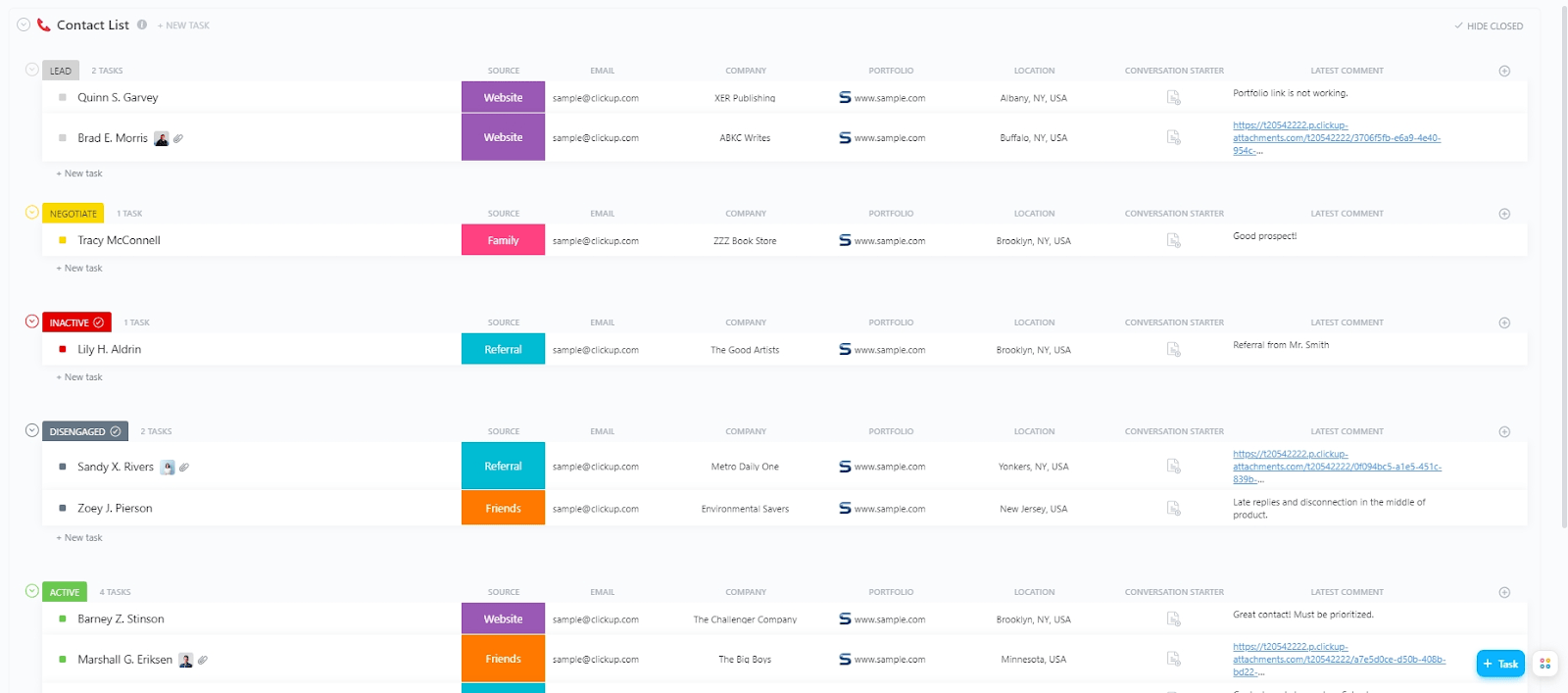
Task: Open attachment link in Sandy X. Rivers comment
Action: point(1337,467)
